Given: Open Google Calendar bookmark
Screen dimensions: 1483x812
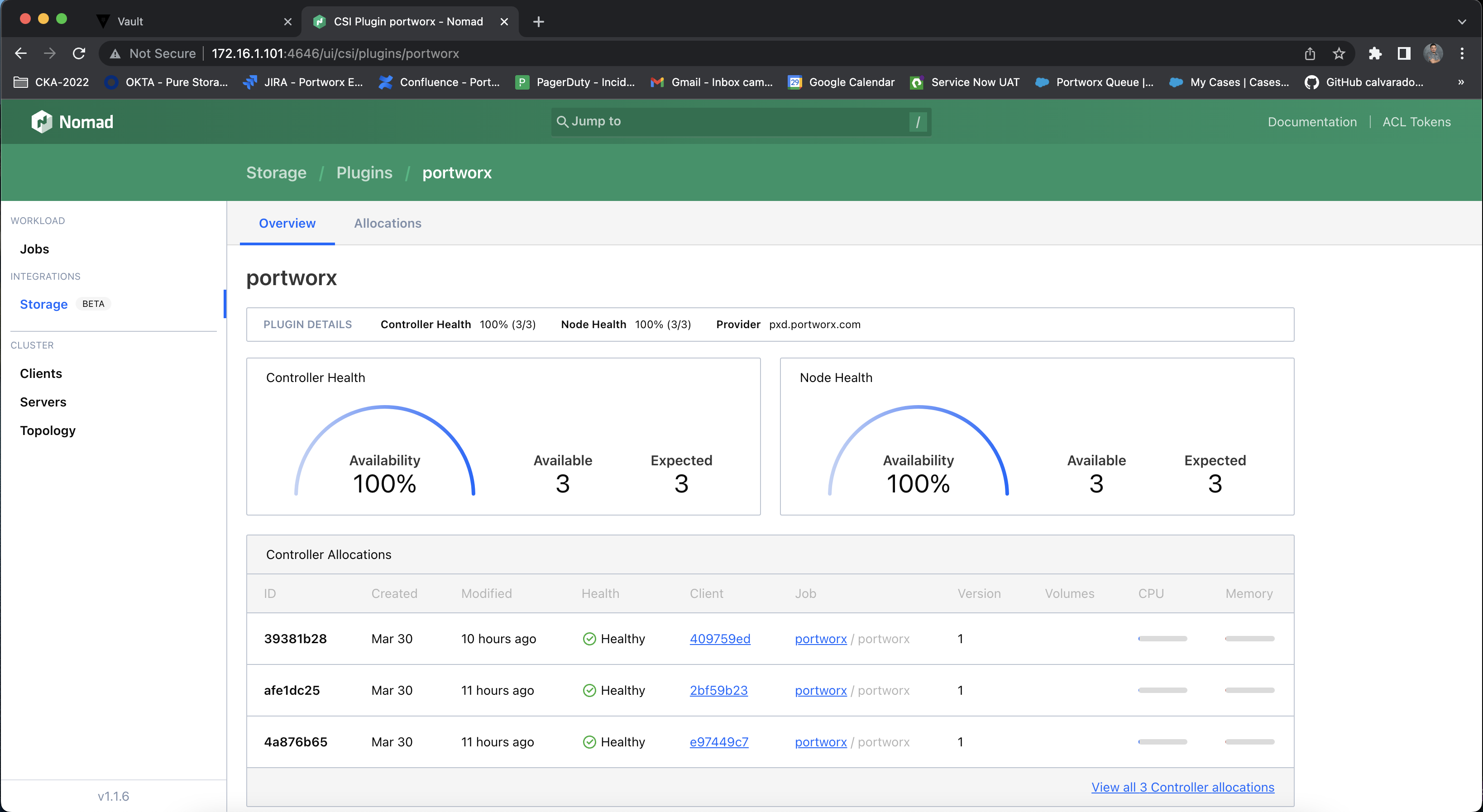Looking at the screenshot, I should click(841, 82).
